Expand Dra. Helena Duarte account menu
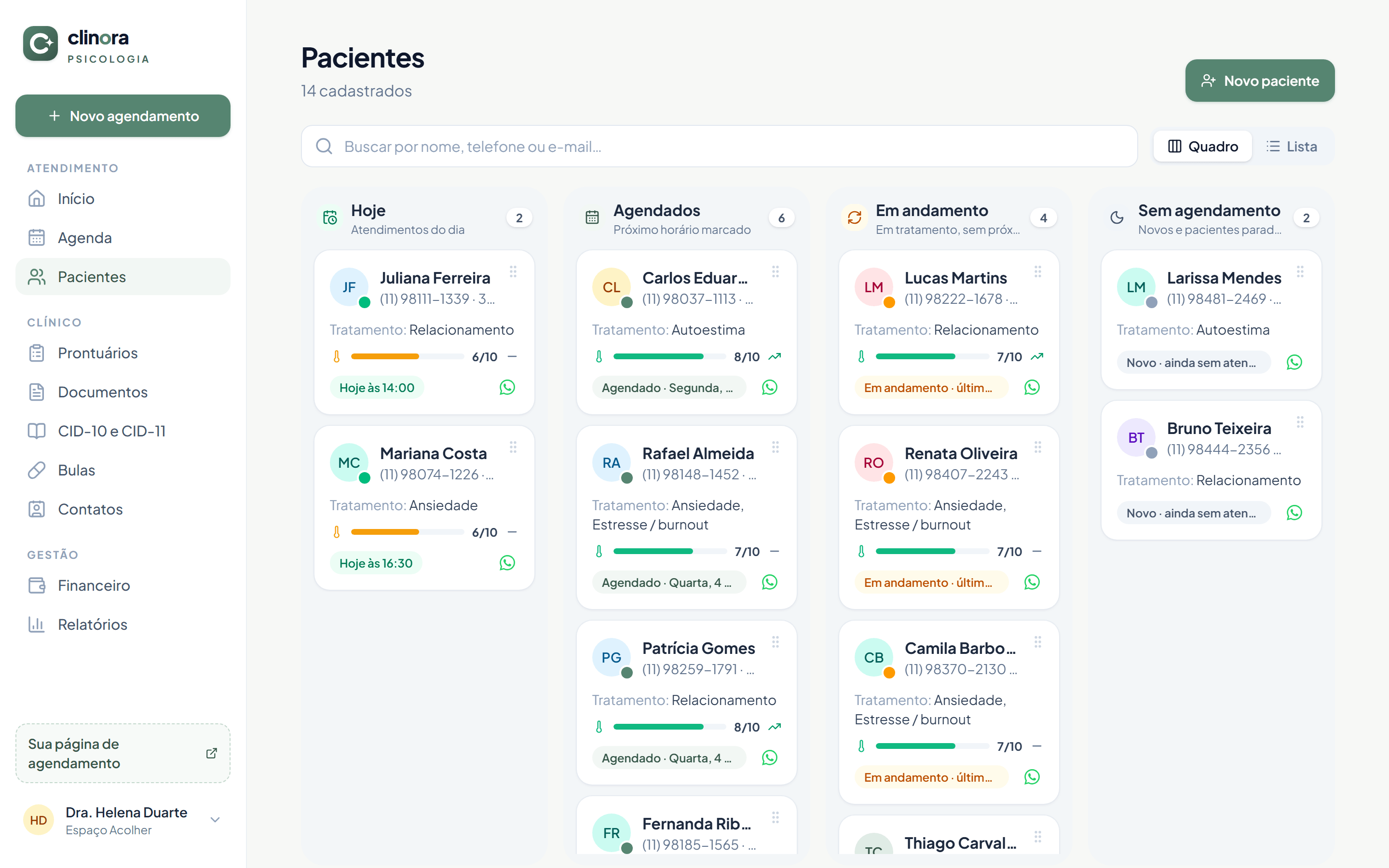 [215, 820]
